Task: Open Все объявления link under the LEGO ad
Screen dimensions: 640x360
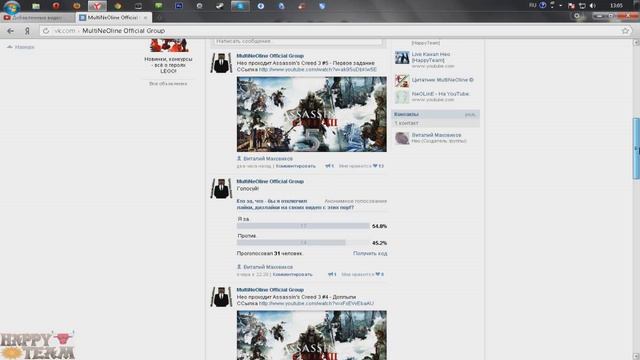Action: (x=168, y=84)
